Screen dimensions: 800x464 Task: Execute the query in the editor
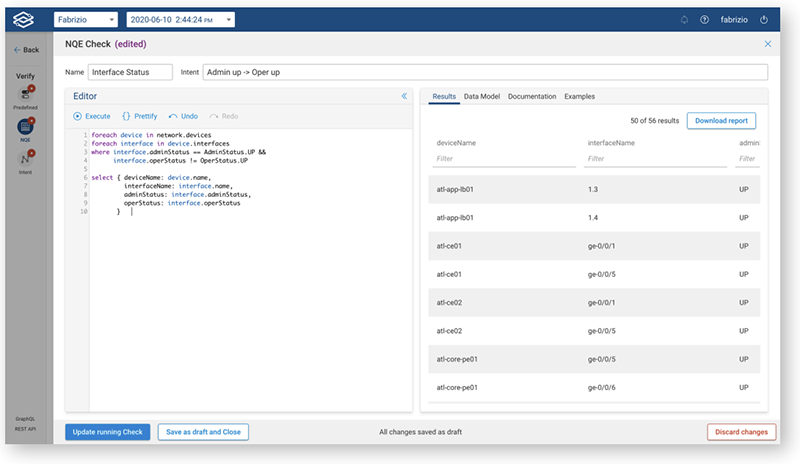point(91,116)
